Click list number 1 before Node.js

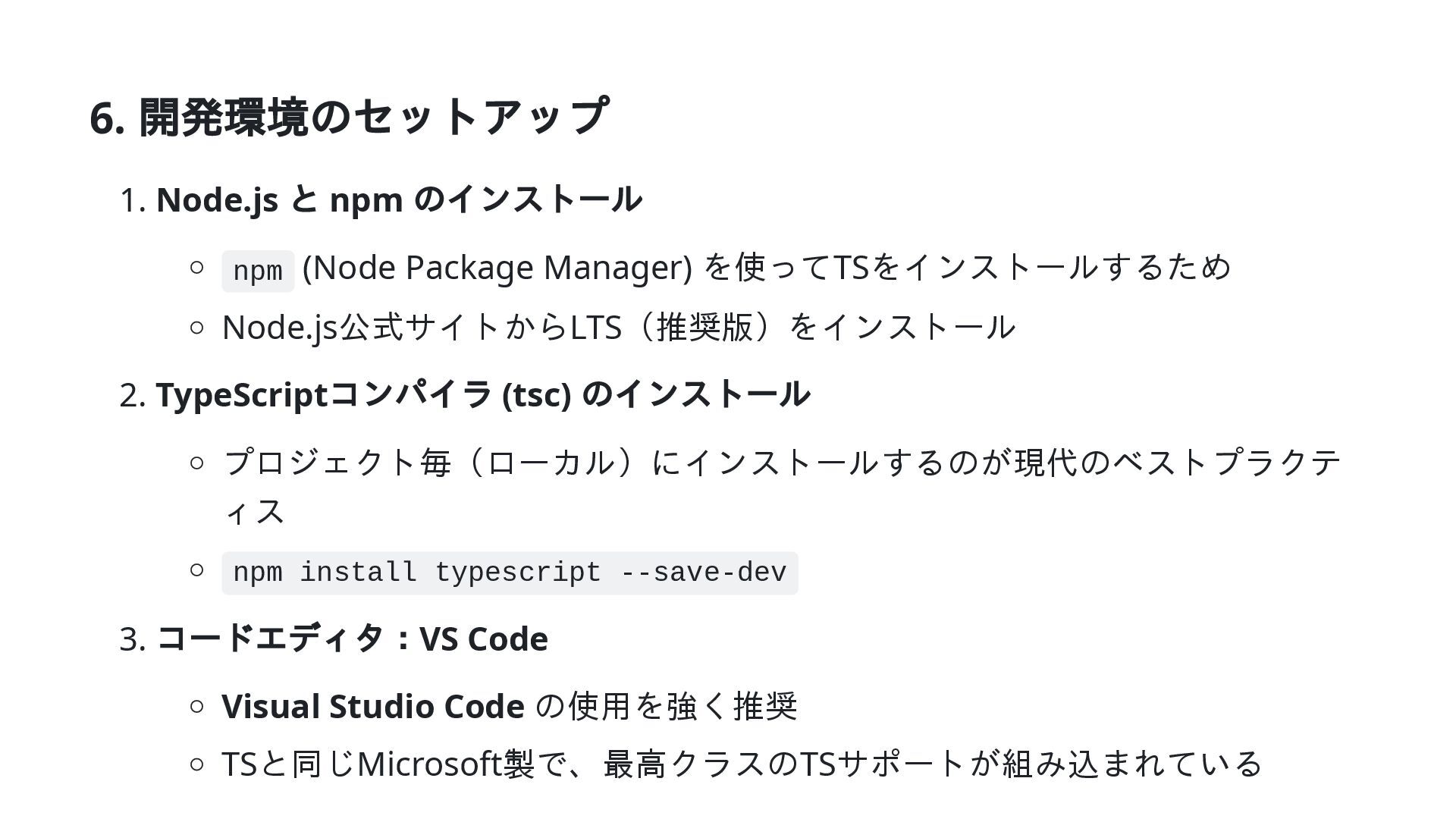(x=132, y=201)
